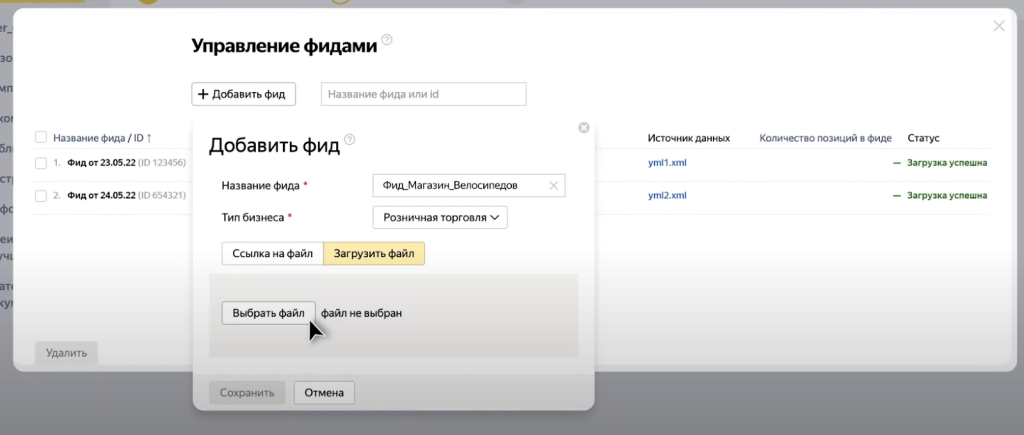Click the help icon beside Управление фидами
The width and height of the screenshot is (1024, 435).
387,40
